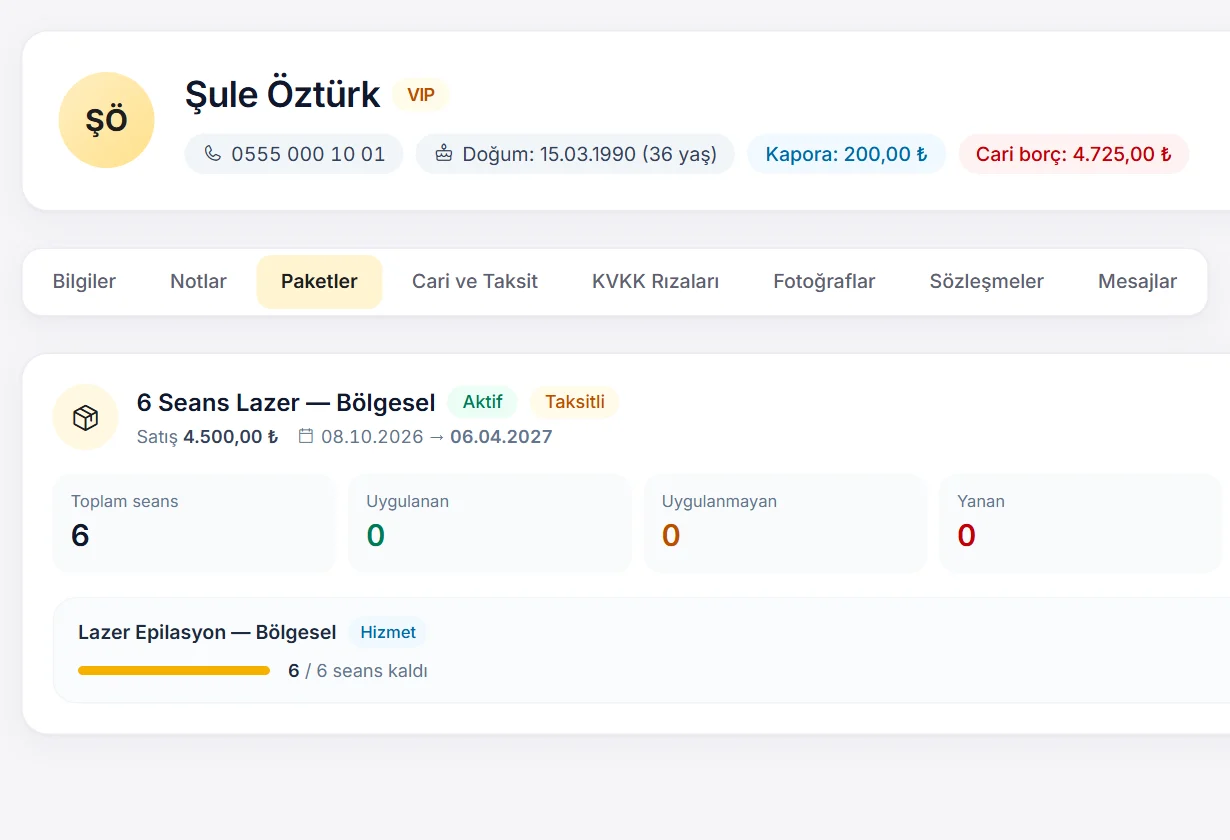Click the Taksitli badge

(x=575, y=402)
